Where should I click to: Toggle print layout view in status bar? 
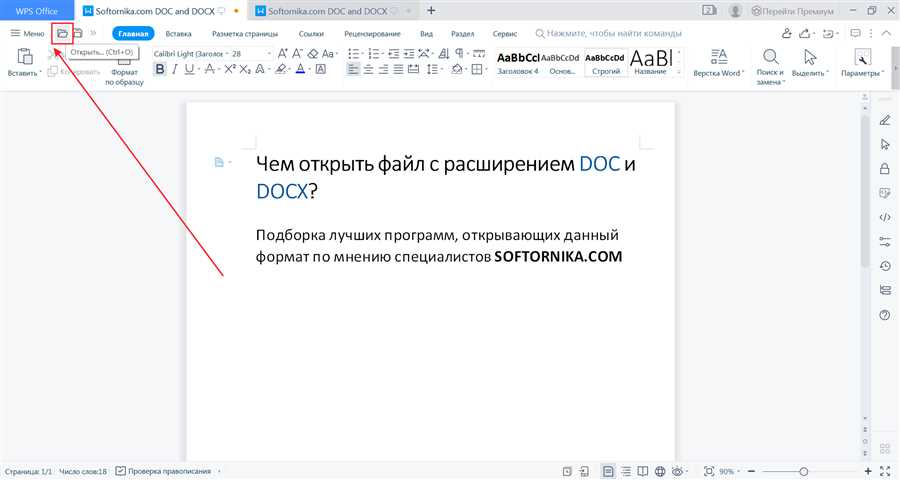[608, 471]
